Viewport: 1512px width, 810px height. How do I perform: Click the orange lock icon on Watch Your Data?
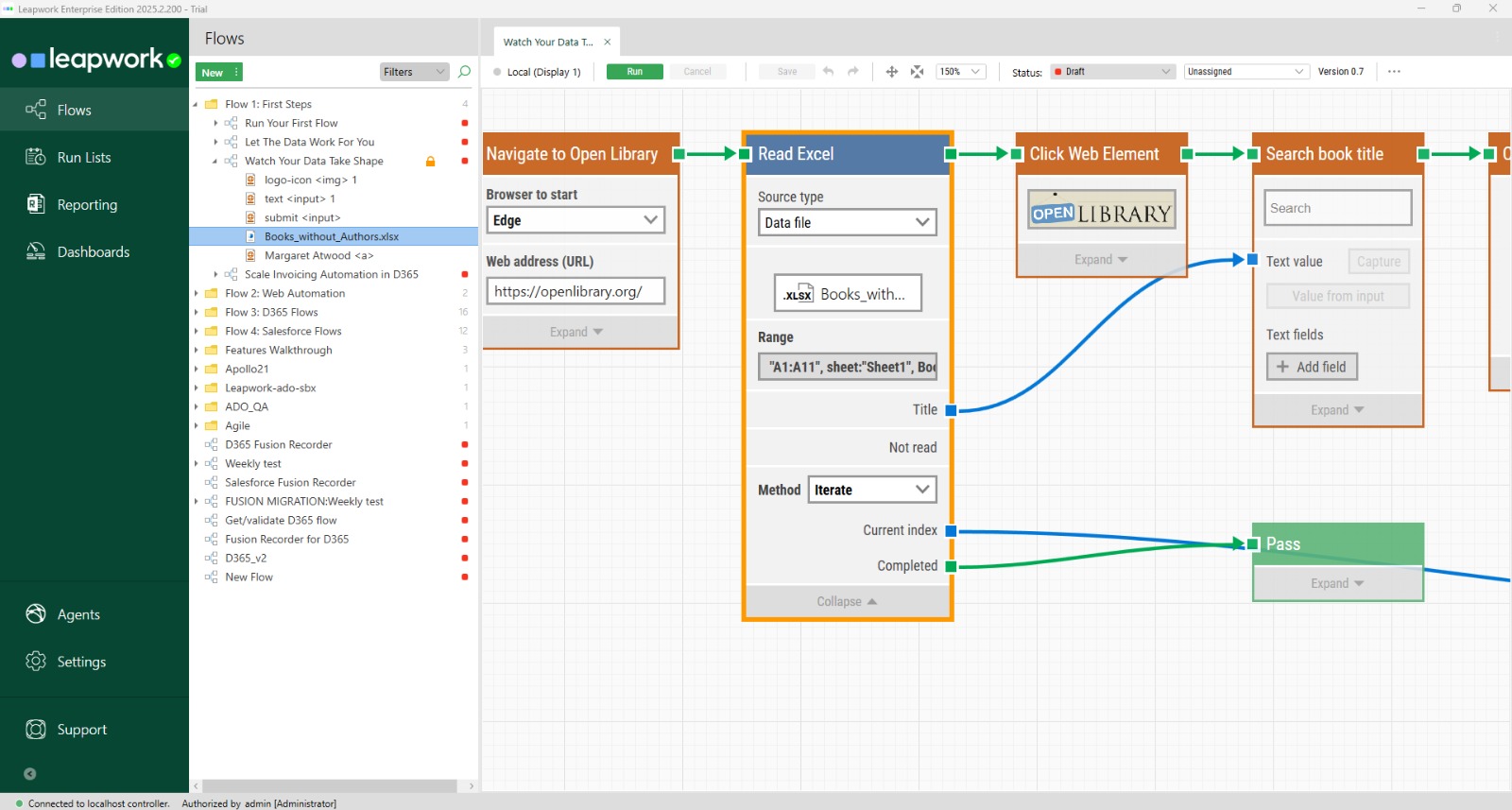tap(431, 162)
